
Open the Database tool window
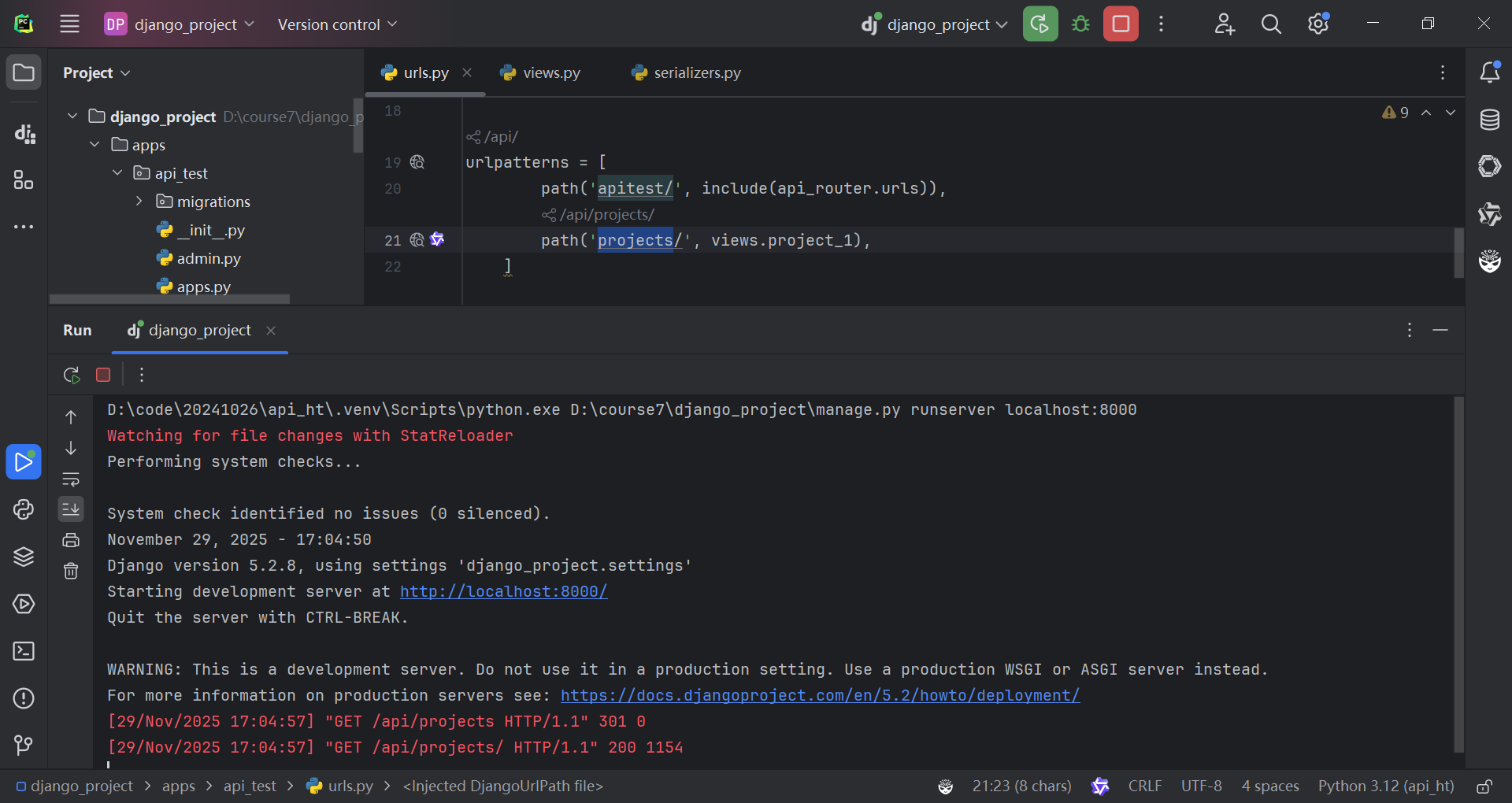1489,120
